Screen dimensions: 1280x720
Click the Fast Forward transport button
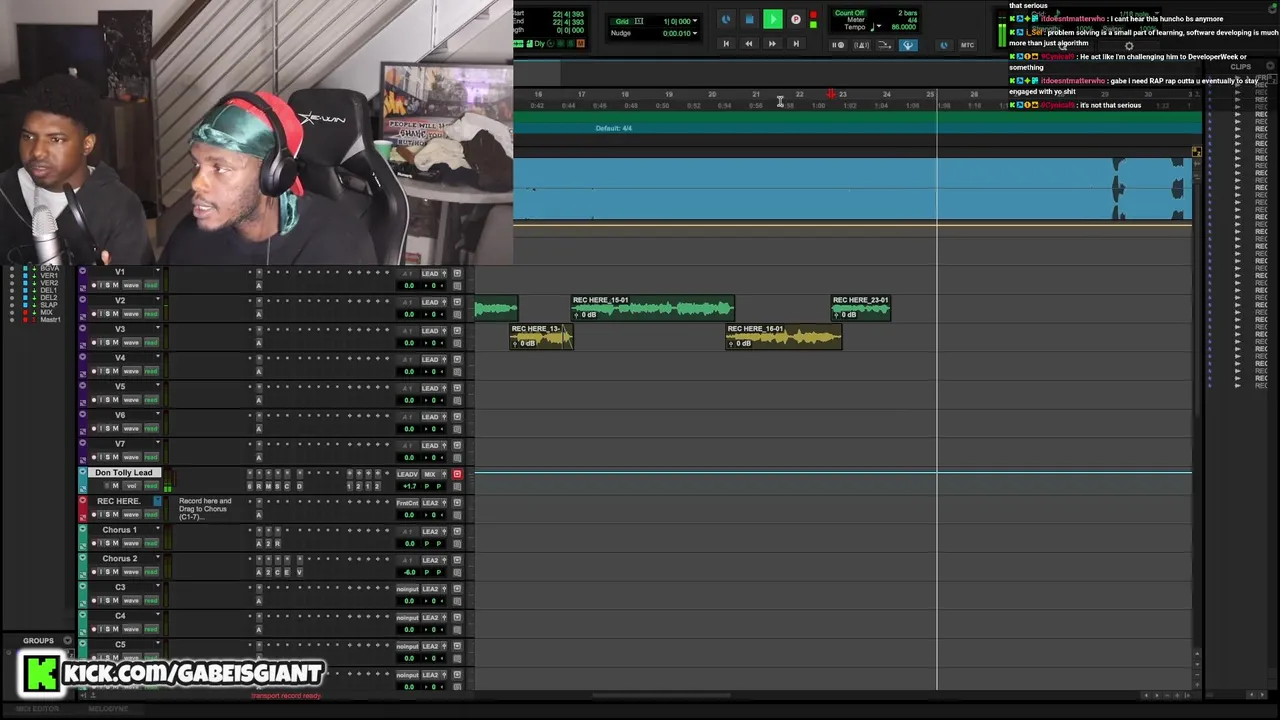(772, 44)
